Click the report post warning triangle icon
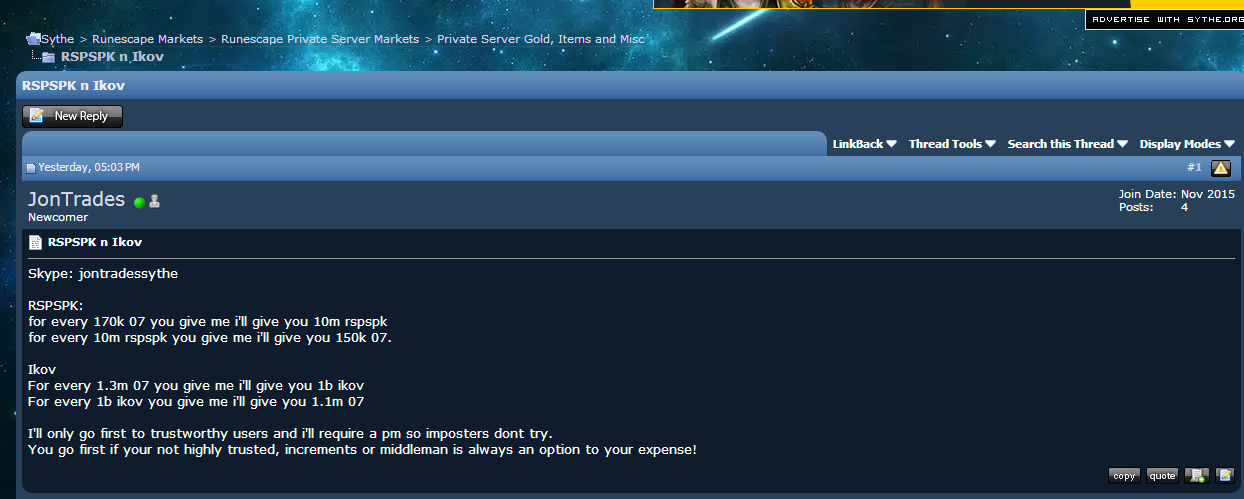The width and height of the screenshot is (1244, 499). [1221, 168]
